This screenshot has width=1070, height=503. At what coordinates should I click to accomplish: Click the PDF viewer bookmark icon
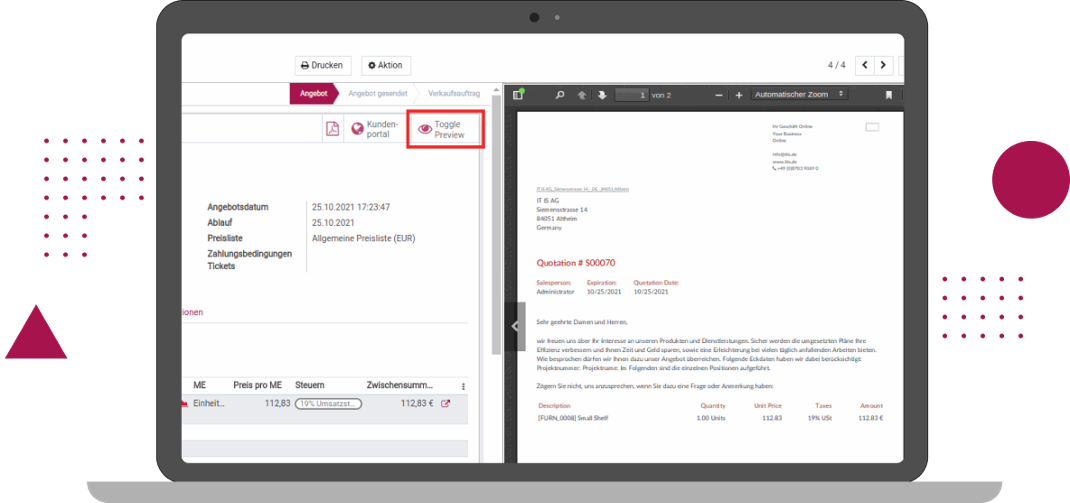(x=888, y=95)
